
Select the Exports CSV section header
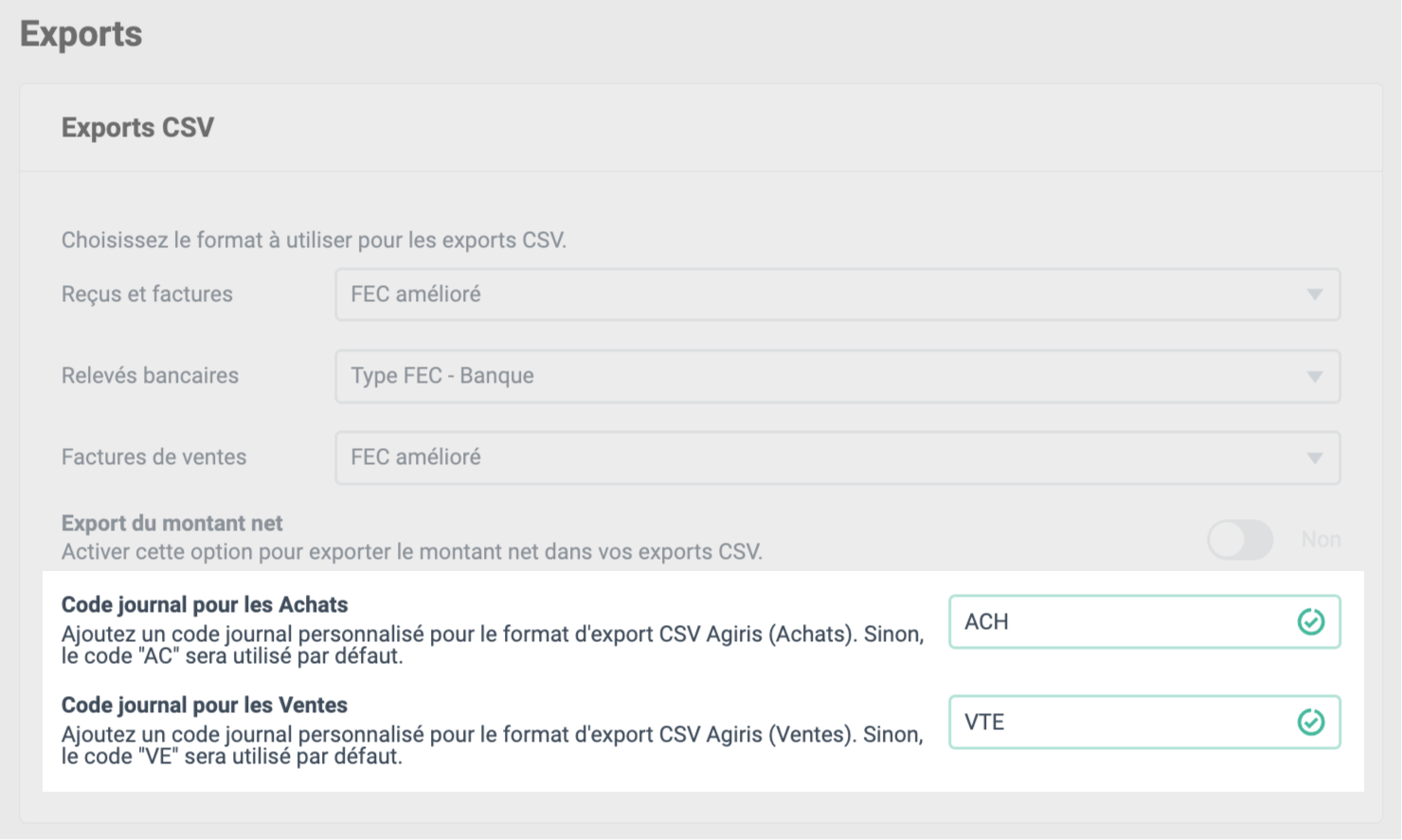[x=137, y=128]
